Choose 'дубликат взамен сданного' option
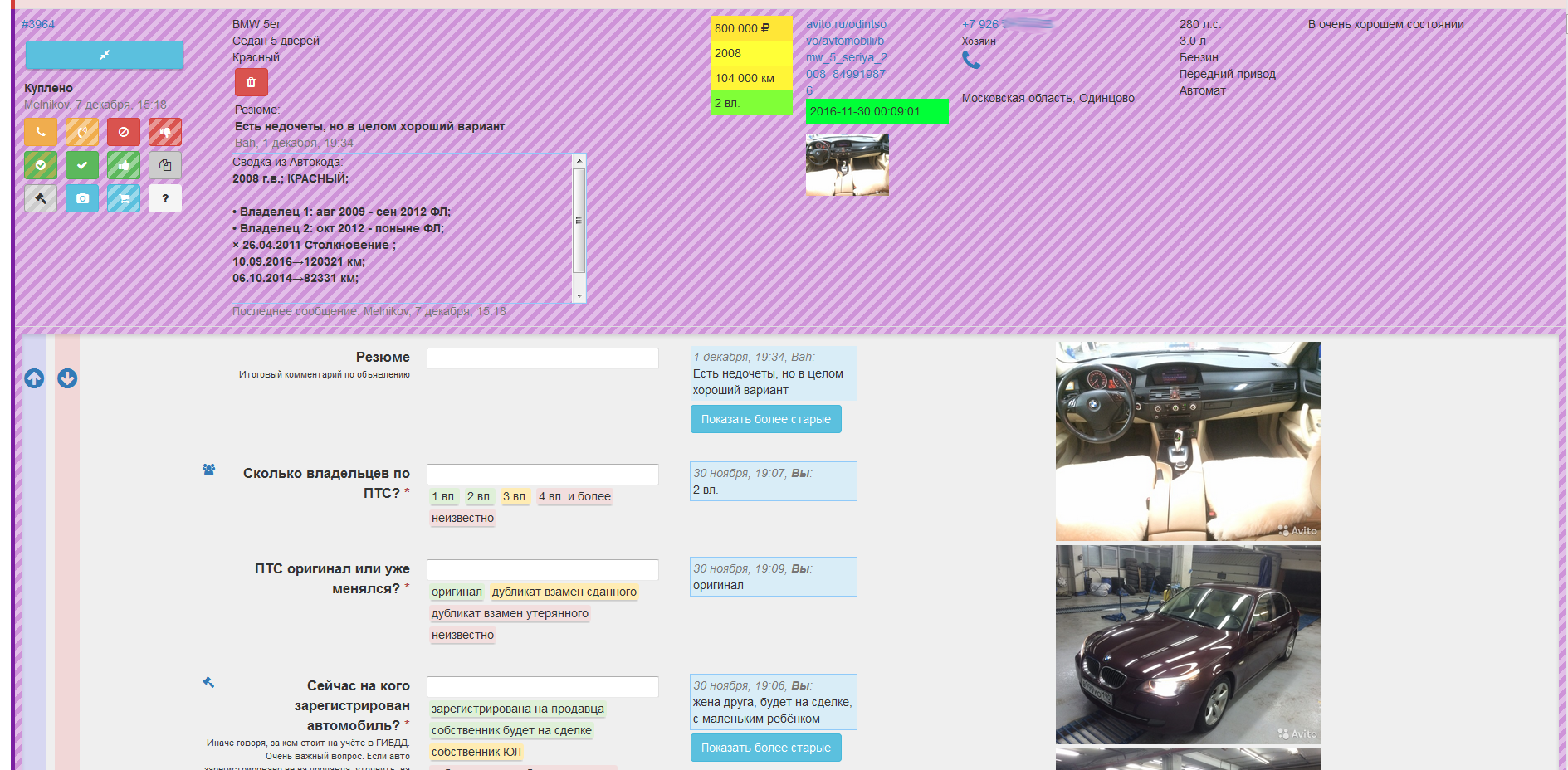Viewport: 1568px width, 770px height. [564, 592]
